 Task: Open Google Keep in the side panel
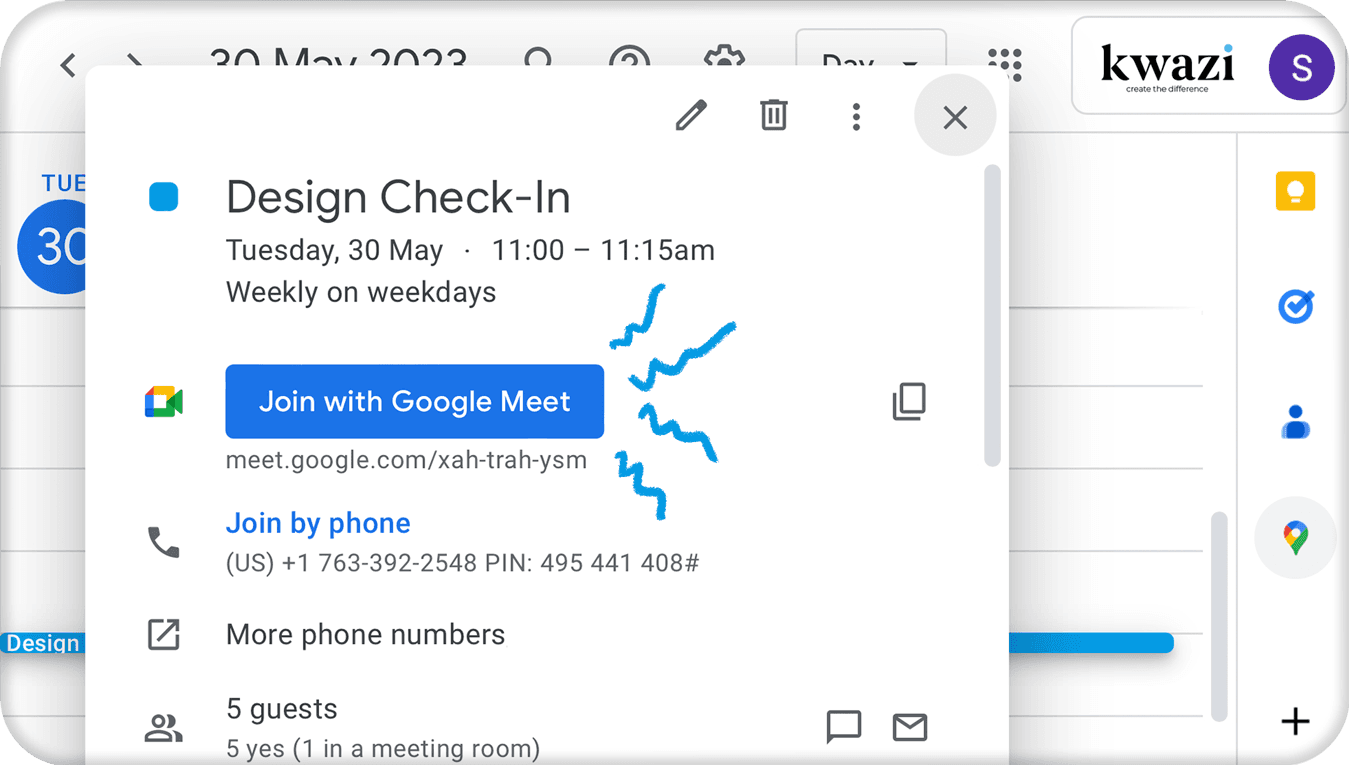pos(1295,191)
